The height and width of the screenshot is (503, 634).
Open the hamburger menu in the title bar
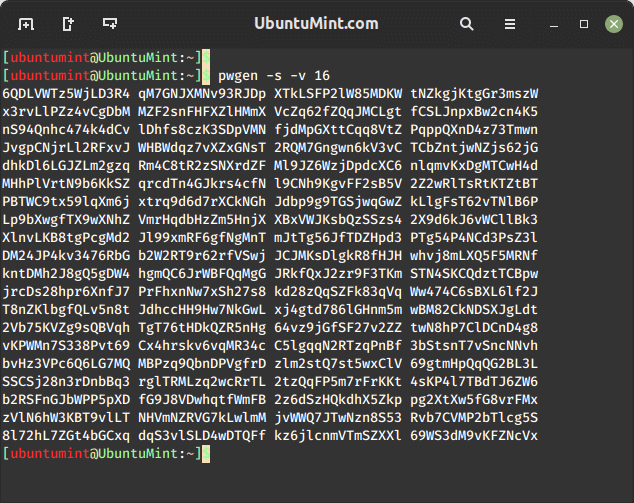510,24
